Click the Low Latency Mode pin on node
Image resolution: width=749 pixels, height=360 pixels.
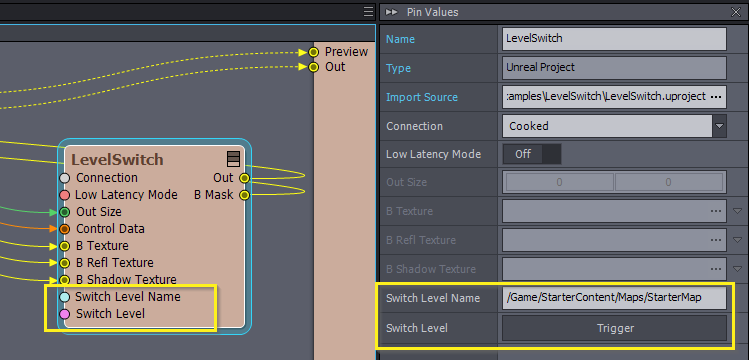(65, 195)
